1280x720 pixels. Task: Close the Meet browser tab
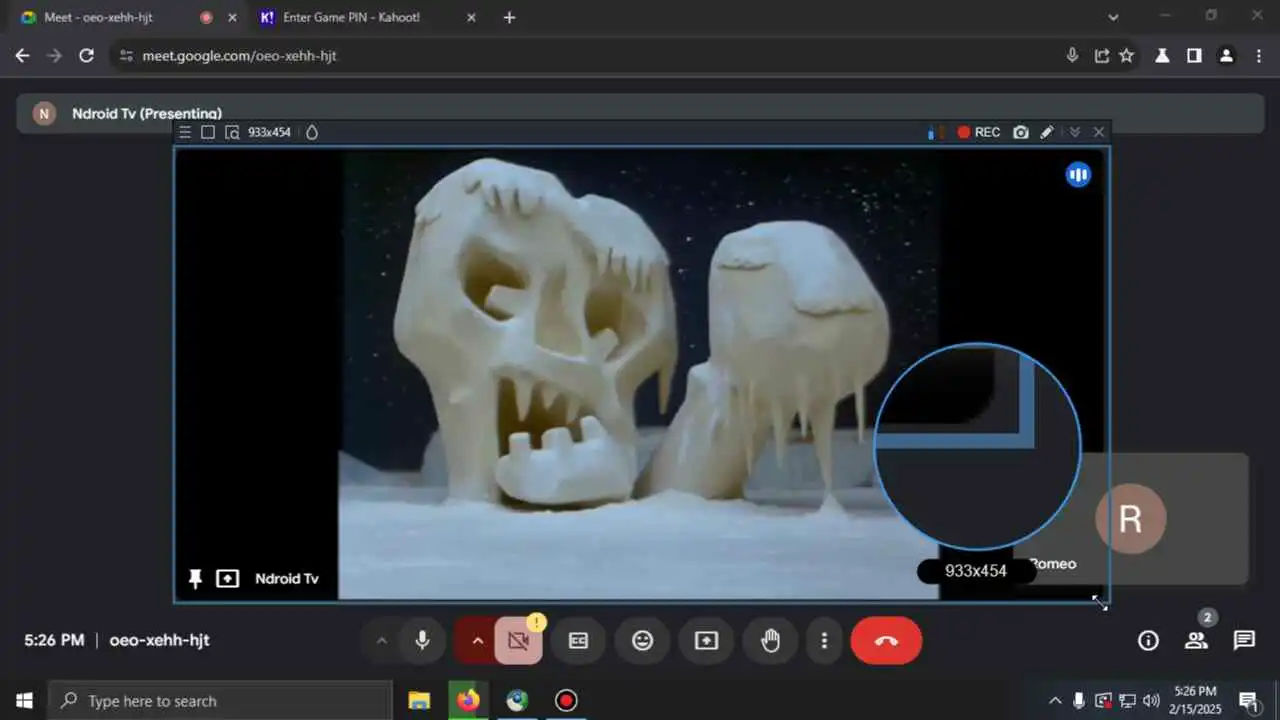pyautogui.click(x=232, y=17)
